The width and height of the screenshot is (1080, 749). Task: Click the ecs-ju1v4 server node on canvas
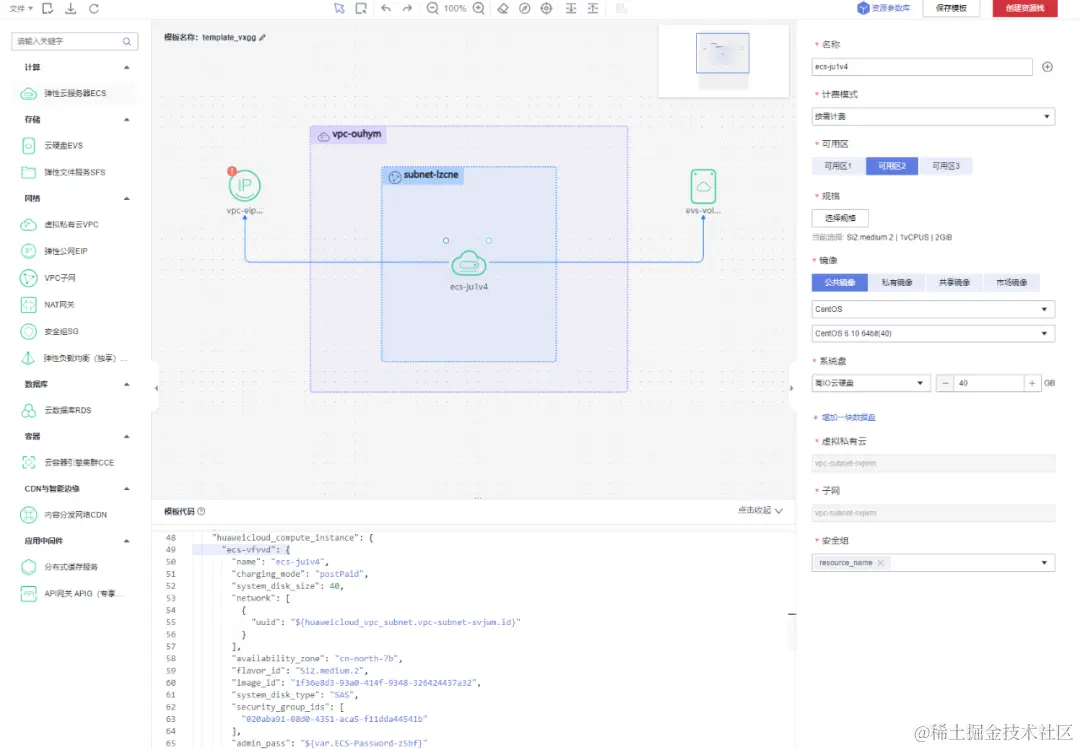coord(468,264)
